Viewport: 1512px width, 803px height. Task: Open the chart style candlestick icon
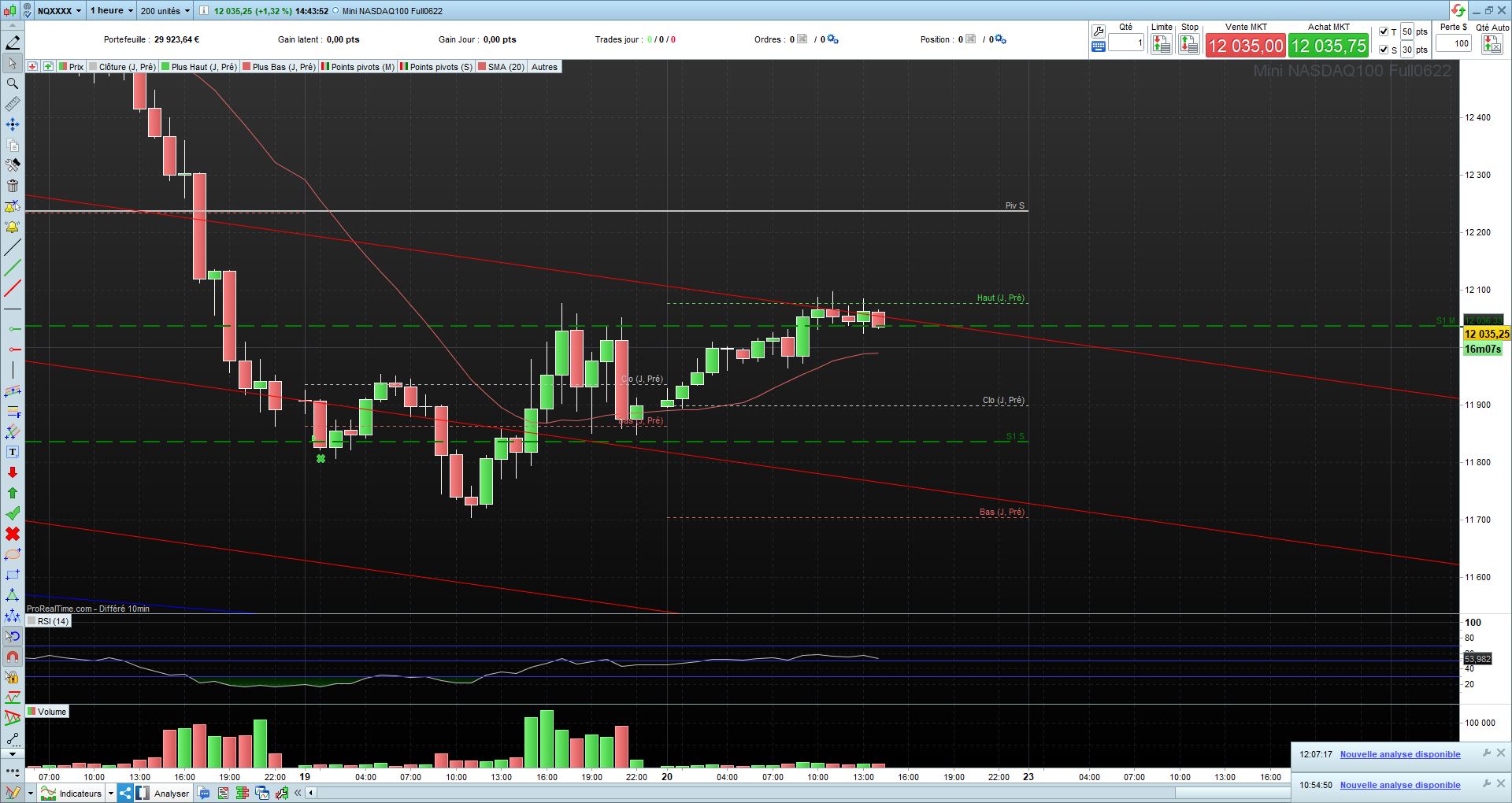click(9, 10)
